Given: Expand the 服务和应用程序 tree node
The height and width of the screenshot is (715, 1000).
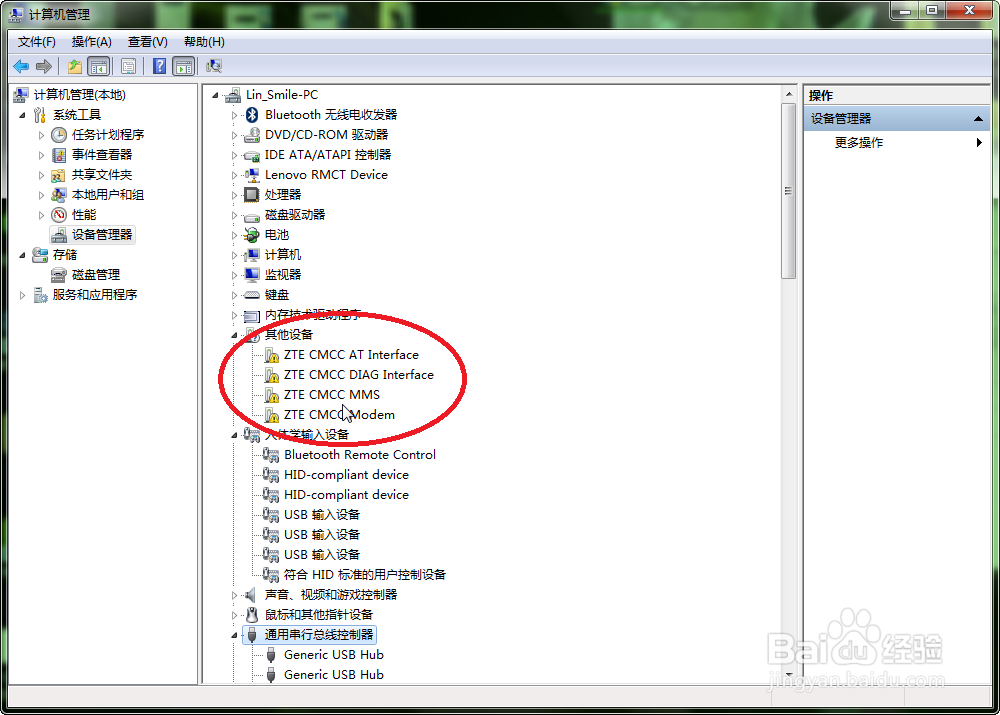Looking at the screenshot, I should pos(23,295).
